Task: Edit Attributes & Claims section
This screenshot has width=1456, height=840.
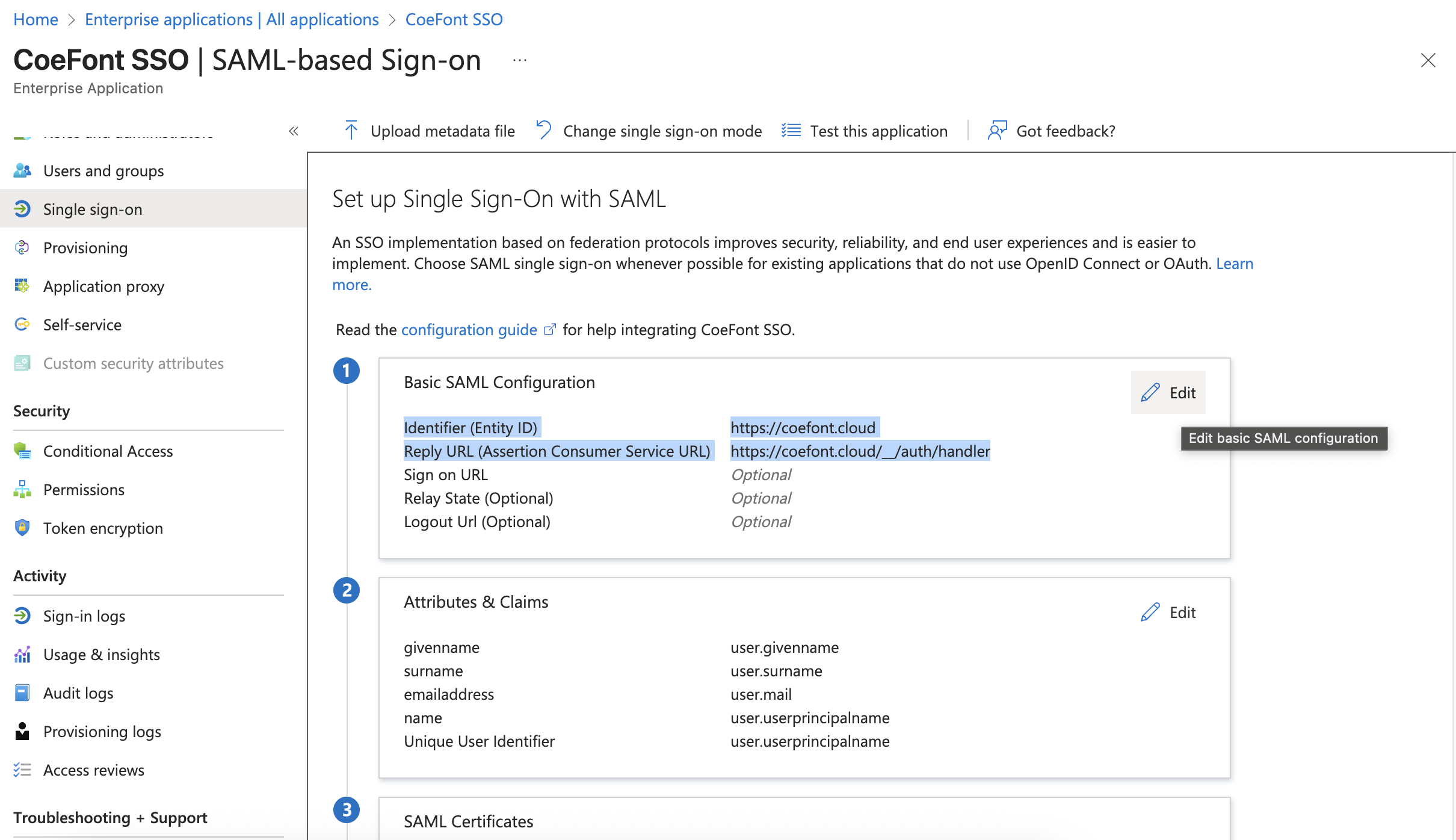Action: click(1168, 613)
